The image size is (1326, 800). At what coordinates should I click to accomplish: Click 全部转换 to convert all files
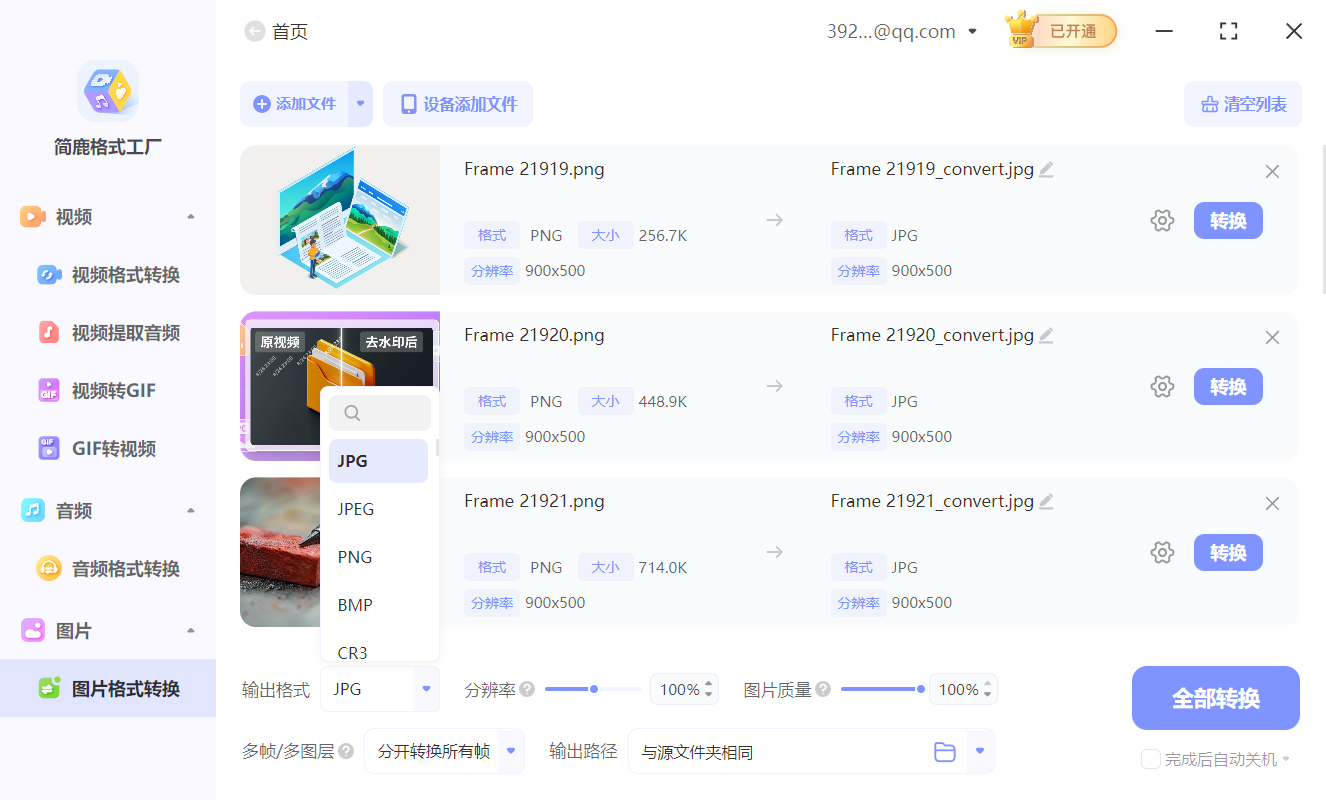click(1215, 697)
